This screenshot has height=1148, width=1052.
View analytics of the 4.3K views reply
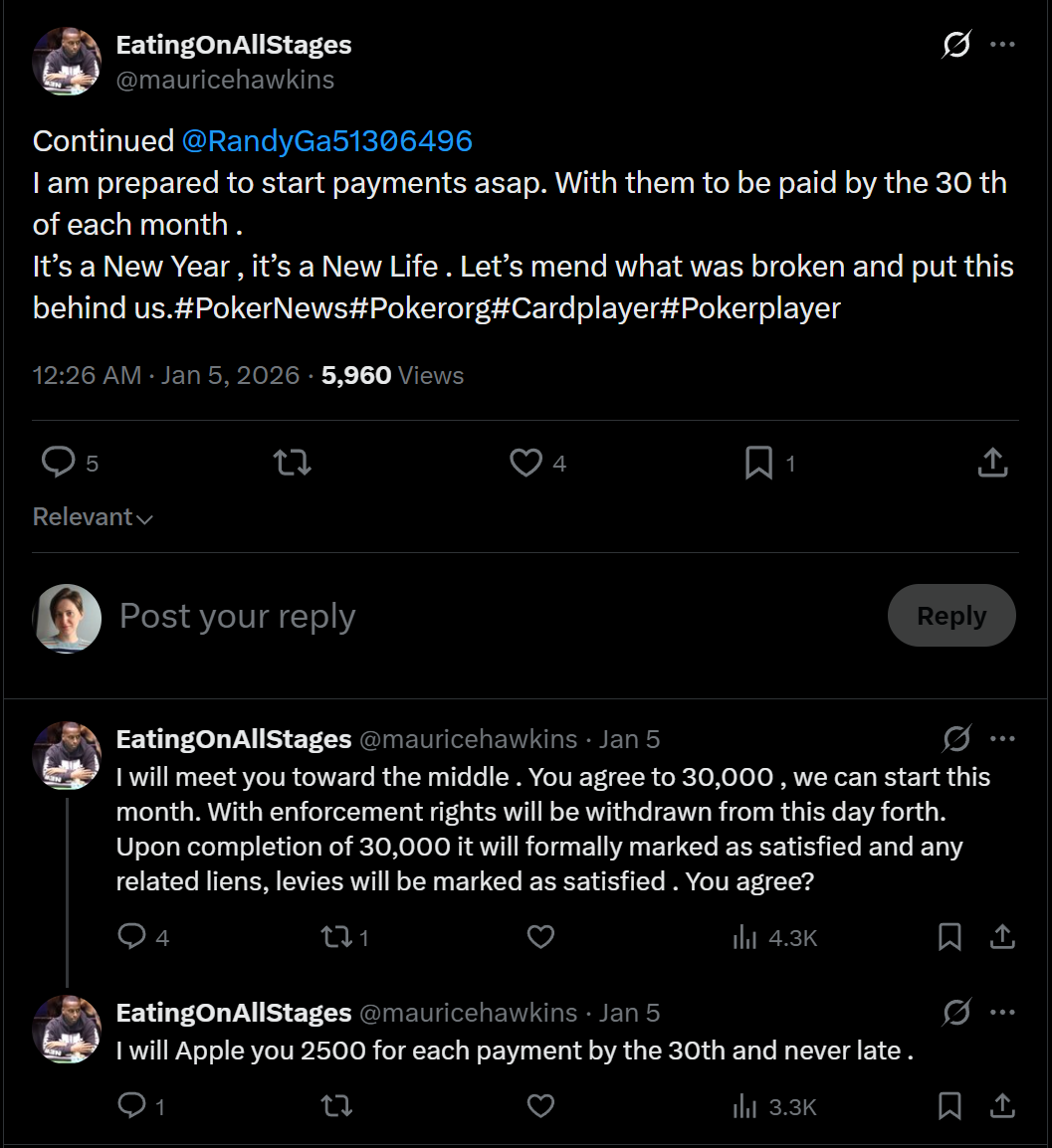[x=745, y=936]
